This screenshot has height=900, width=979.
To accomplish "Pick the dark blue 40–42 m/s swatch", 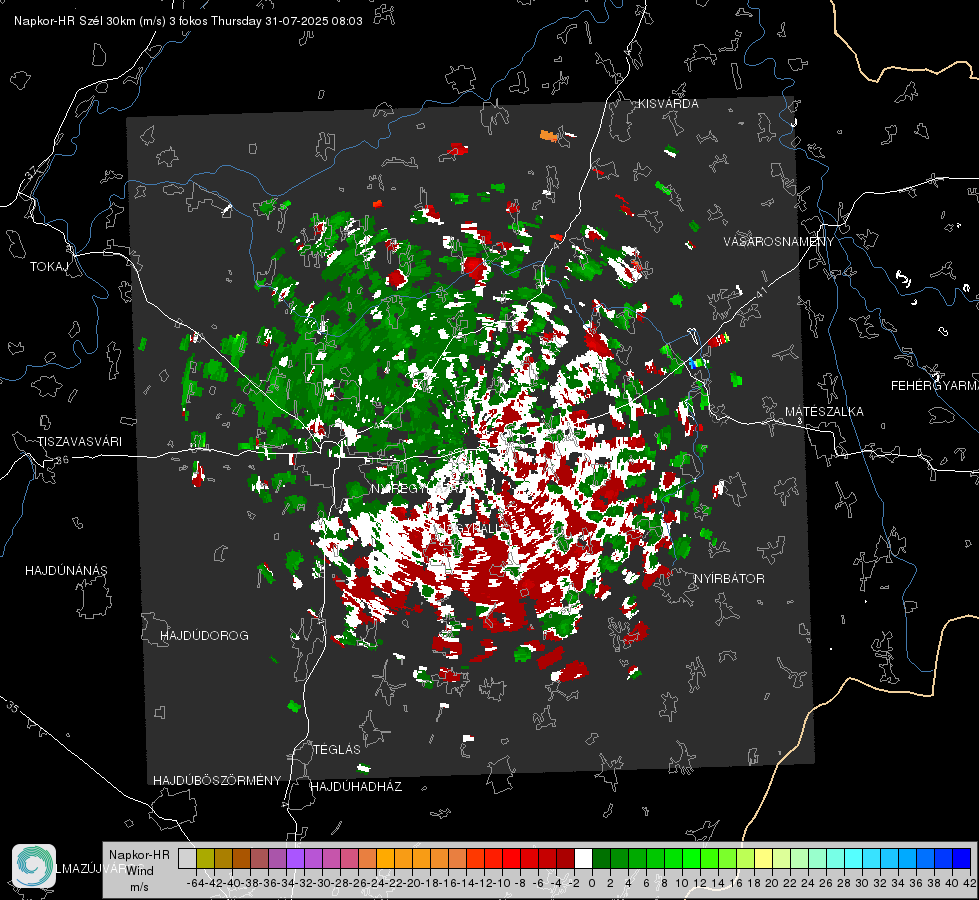I will tap(962, 858).
